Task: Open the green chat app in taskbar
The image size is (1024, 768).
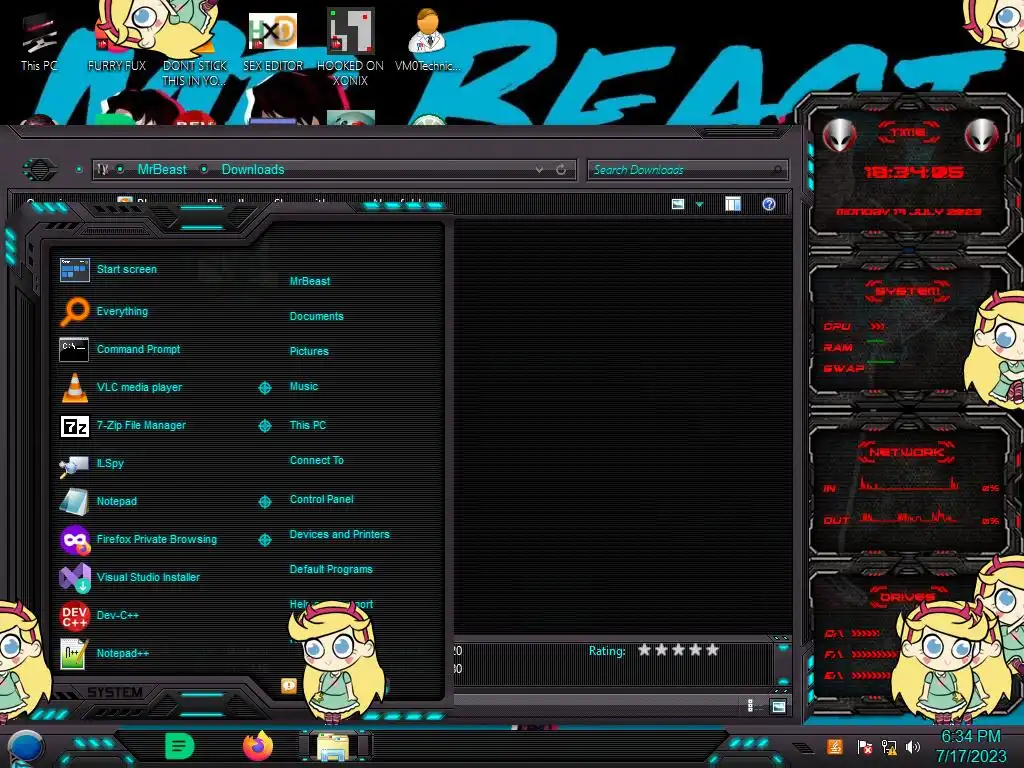Action: (180, 746)
